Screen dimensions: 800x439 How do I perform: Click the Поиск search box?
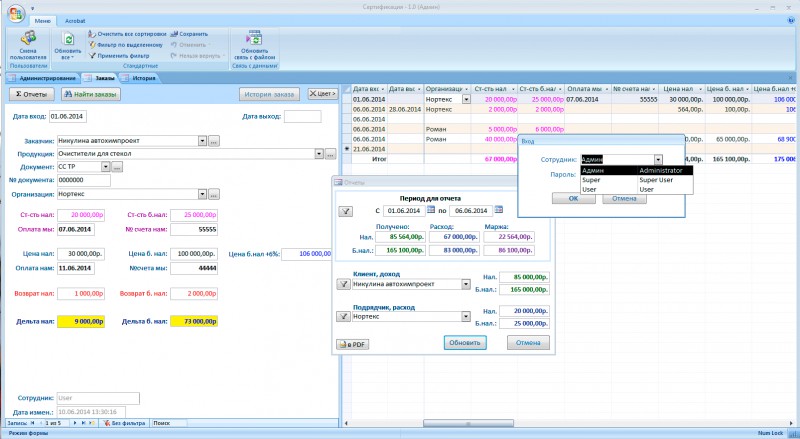coord(169,423)
